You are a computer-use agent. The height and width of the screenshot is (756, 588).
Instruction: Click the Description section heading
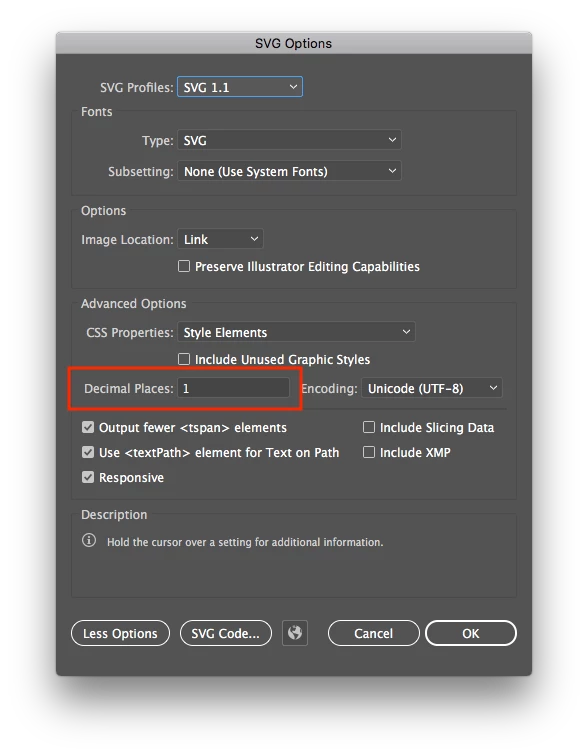click(114, 514)
